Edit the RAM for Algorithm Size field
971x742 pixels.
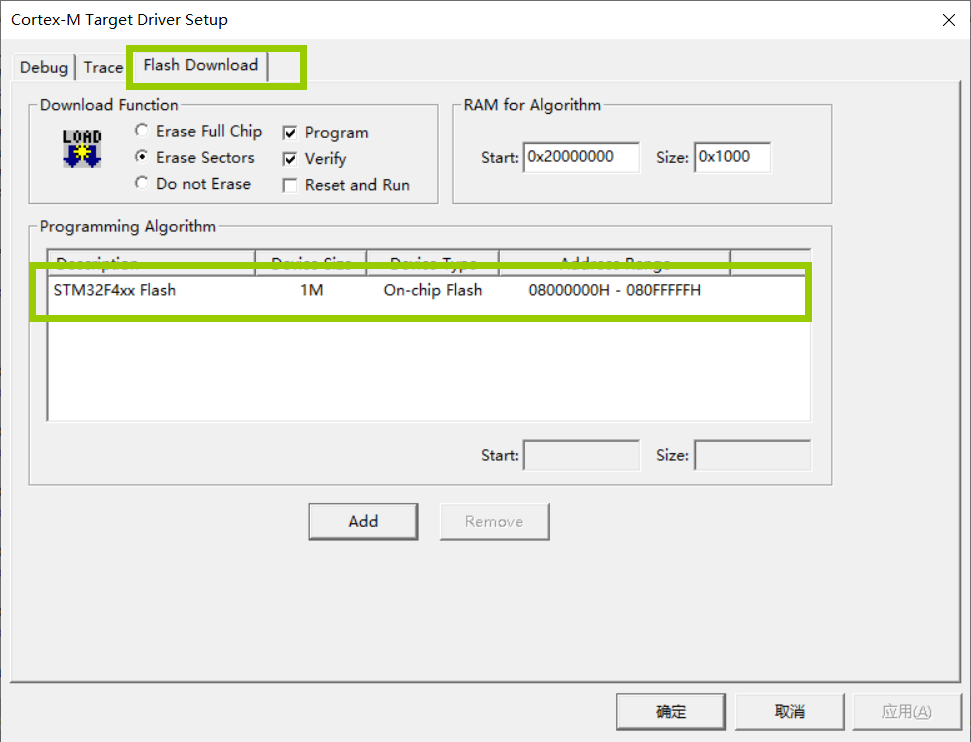click(732, 157)
